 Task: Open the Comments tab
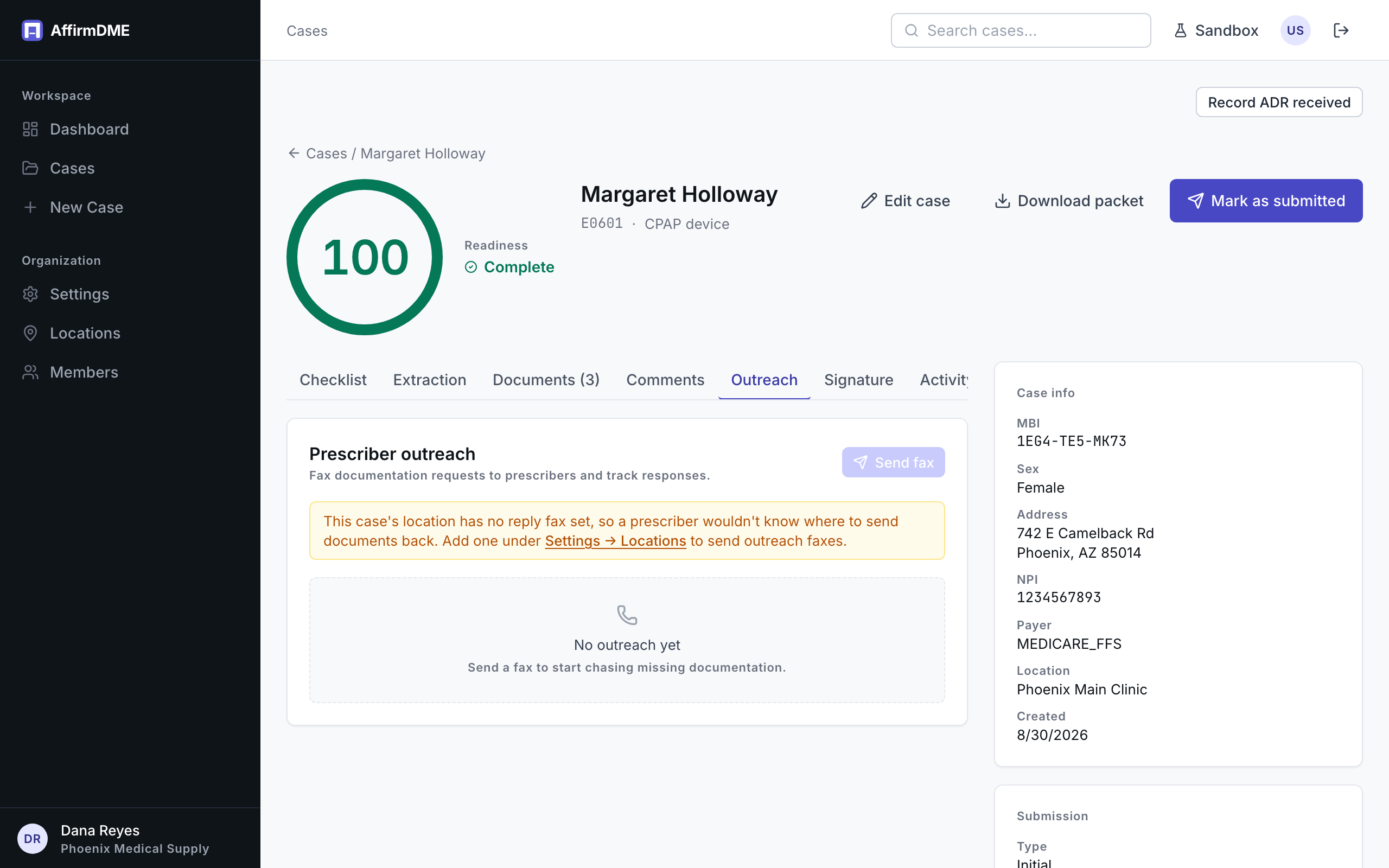click(665, 380)
